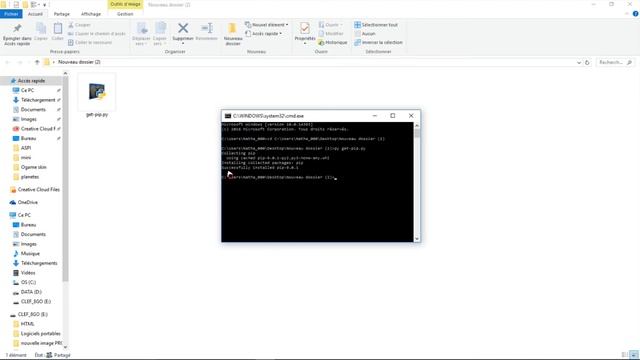Open the Affichage ribbon tab
Image resolution: width=640 pixels, height=360 pixels.
[91, 14]
